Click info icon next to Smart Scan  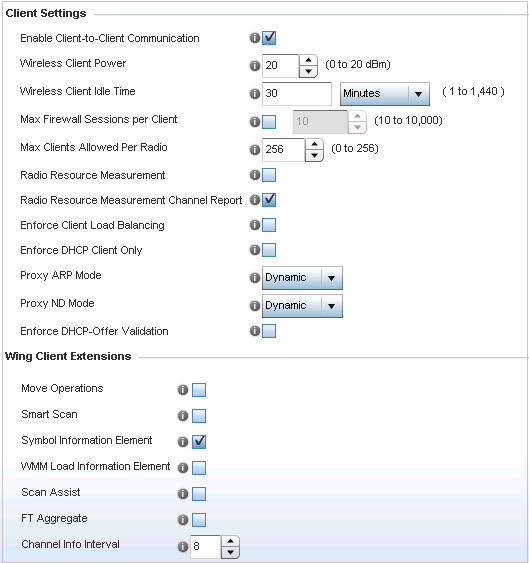(183, 416)
